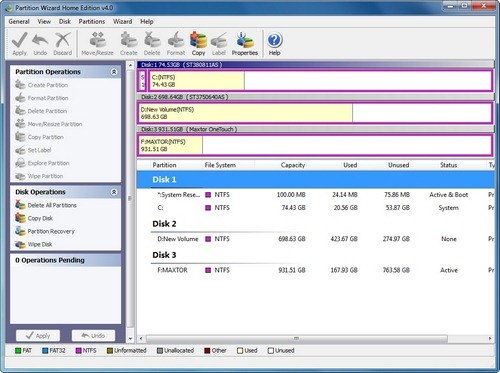Click the bottom Undo button
The width and height of the screenshot is (500, 373).
[x=93, y=336]
